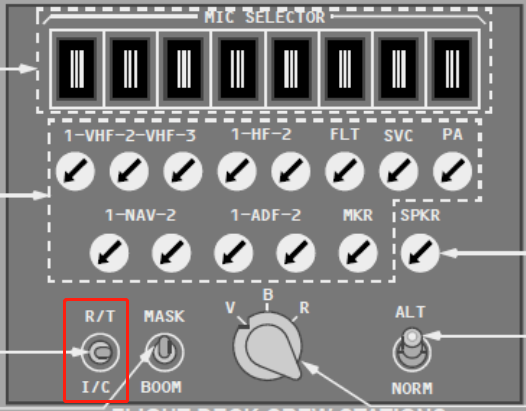Click the SVC interphone volume knob

click(x=399, y=171)
